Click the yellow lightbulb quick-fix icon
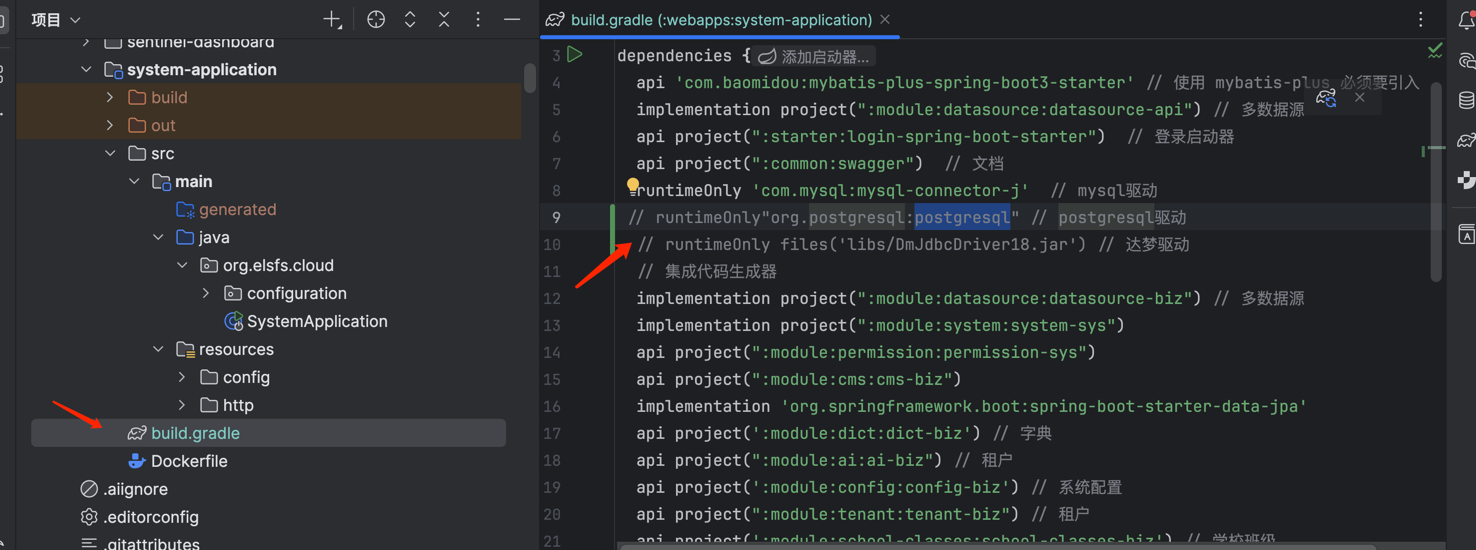The image size is (1476, 550). pos(632,186)
